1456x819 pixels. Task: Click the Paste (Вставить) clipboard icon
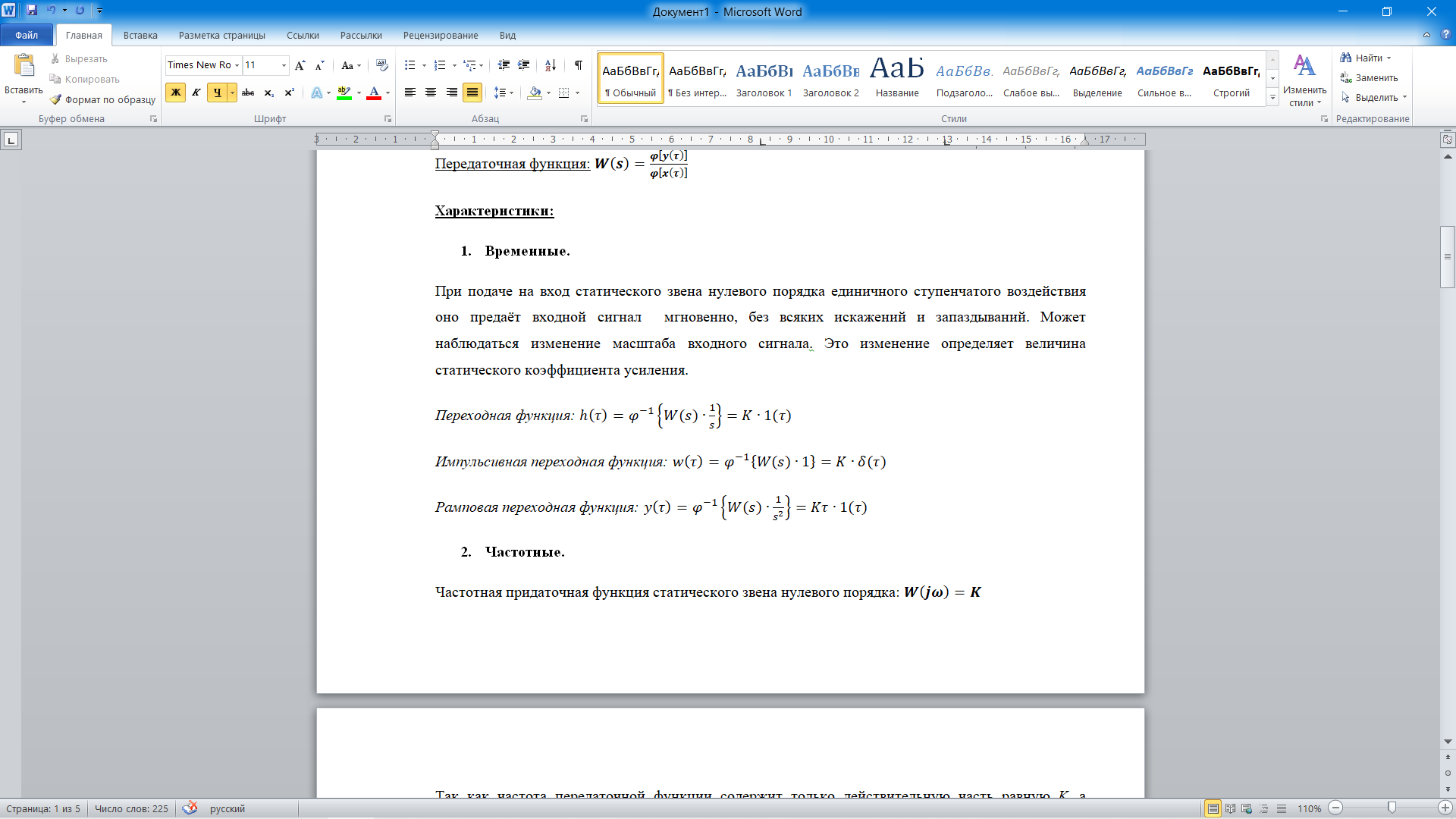24,67
